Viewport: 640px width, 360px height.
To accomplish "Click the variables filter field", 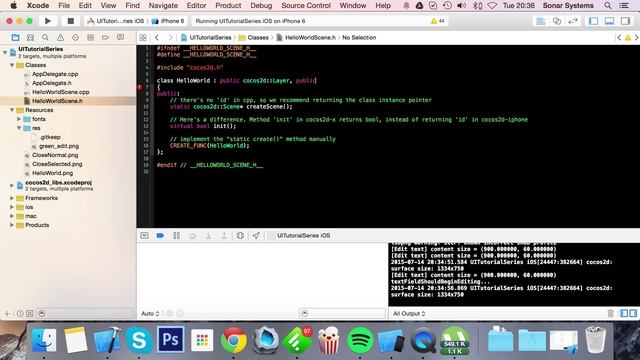I will (x=342, y=313).
